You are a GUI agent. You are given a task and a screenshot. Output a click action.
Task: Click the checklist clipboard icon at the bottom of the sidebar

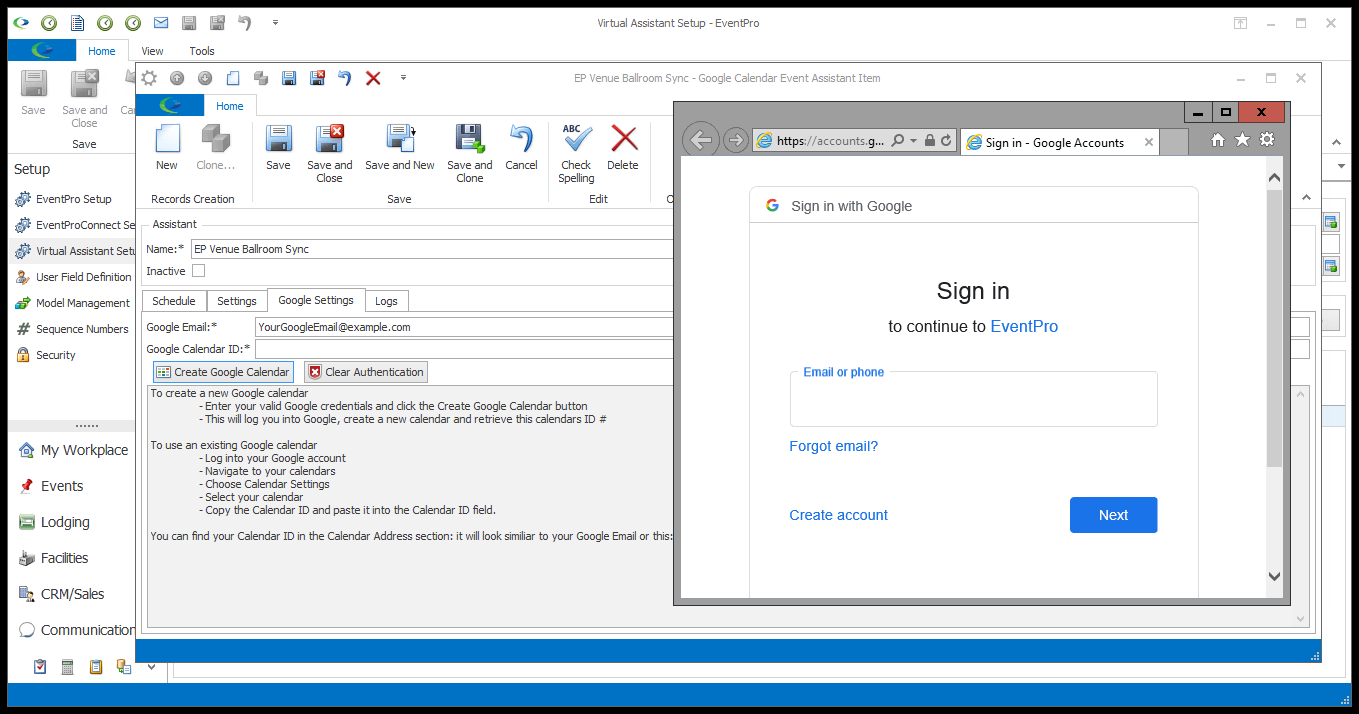pos(40,667)
